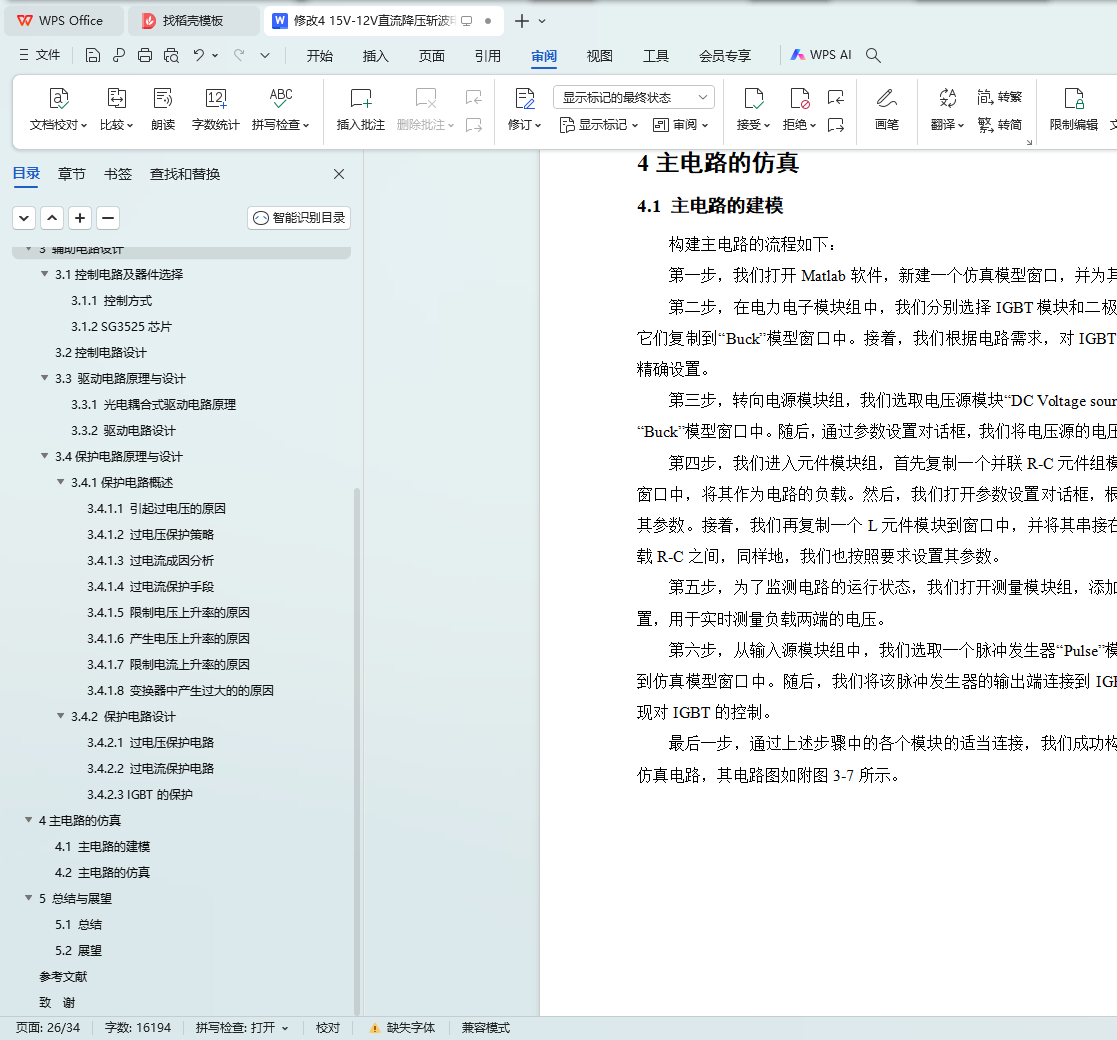1117x1040 pixels.
Task: Switch to the 引用 ribbon tab
Action: pos(488,56)
